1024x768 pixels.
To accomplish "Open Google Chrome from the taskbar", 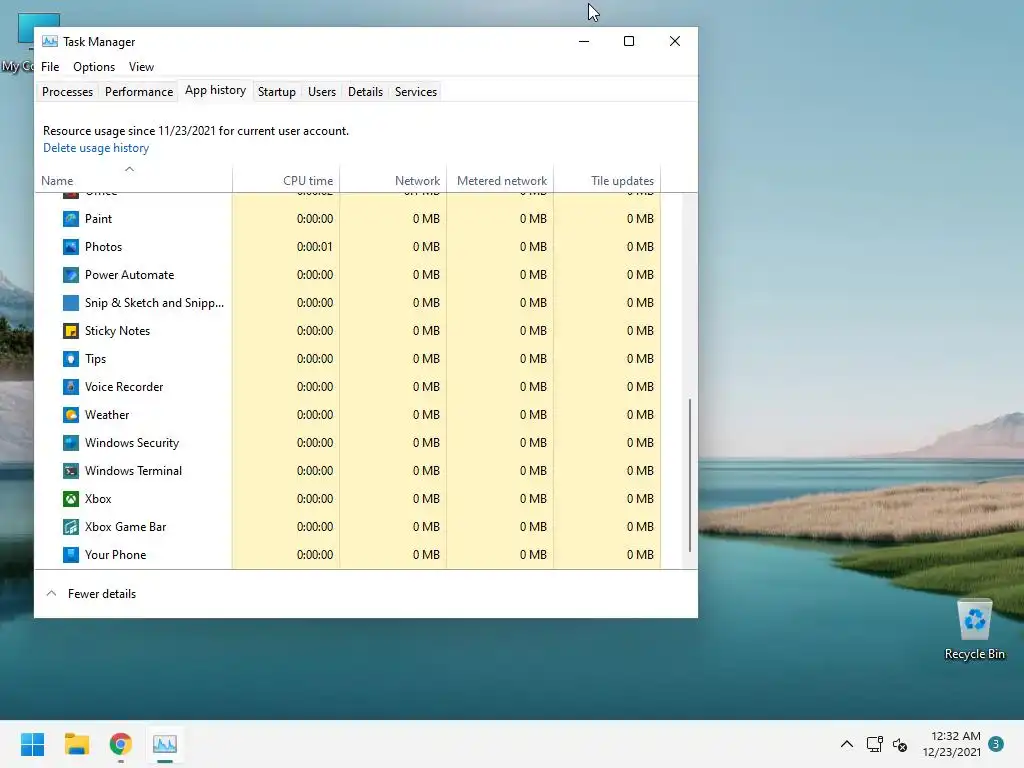I will [121, 744].
